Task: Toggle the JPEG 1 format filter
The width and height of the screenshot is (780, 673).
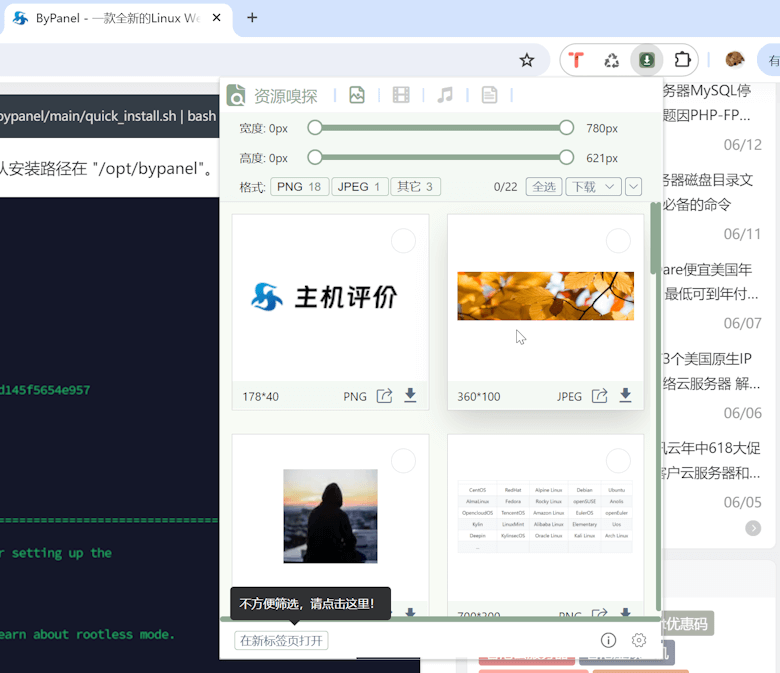Action: pos(360,187)
